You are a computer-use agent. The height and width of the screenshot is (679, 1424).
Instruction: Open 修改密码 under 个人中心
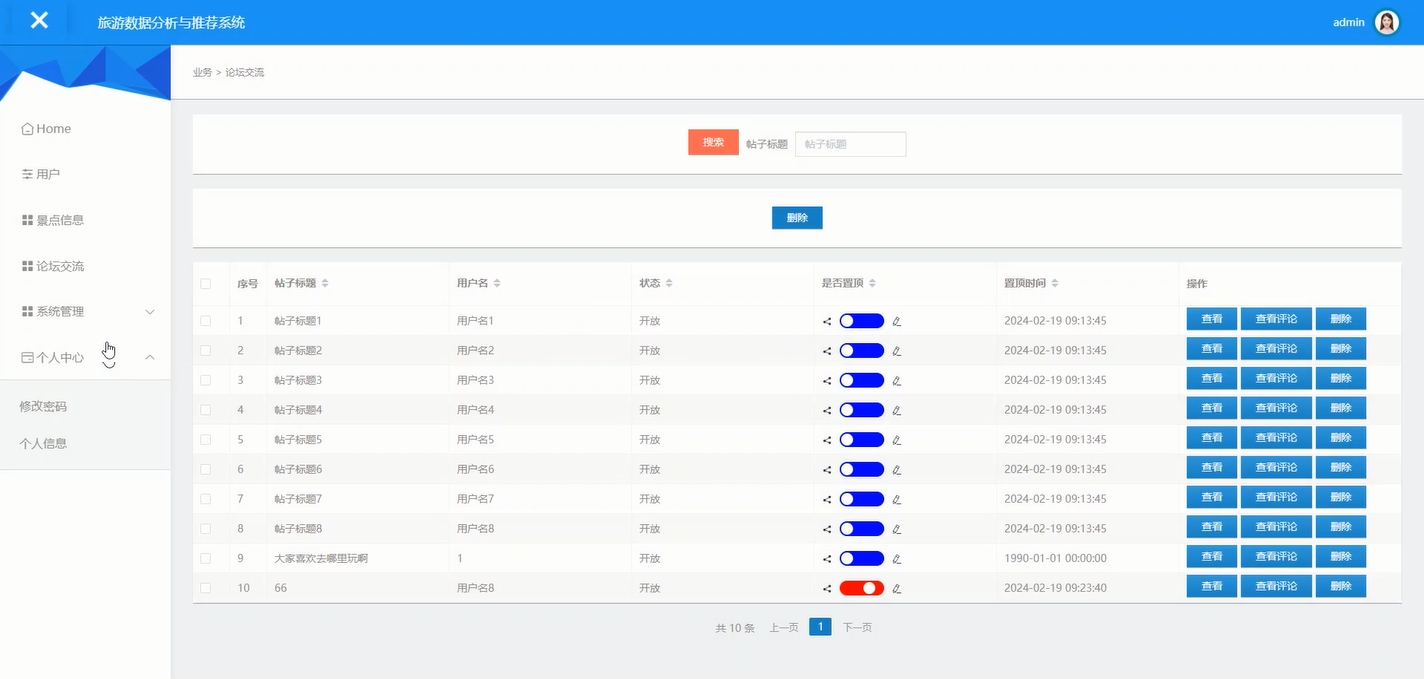pyautogui.click(x=44, y=407)
